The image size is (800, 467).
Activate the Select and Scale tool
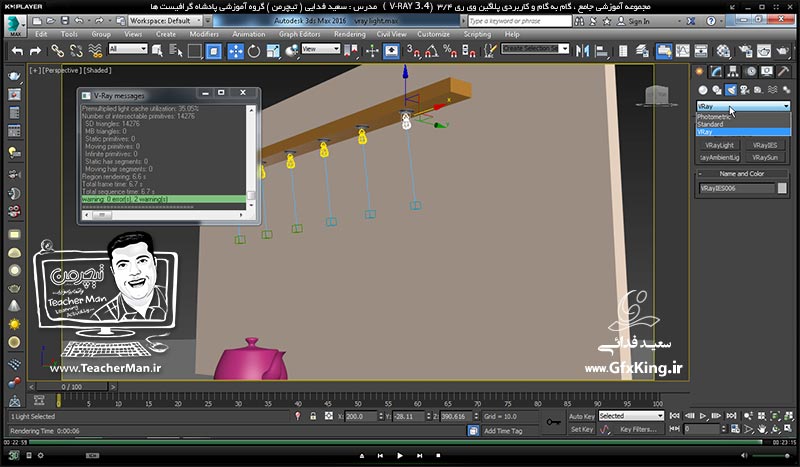273,51
